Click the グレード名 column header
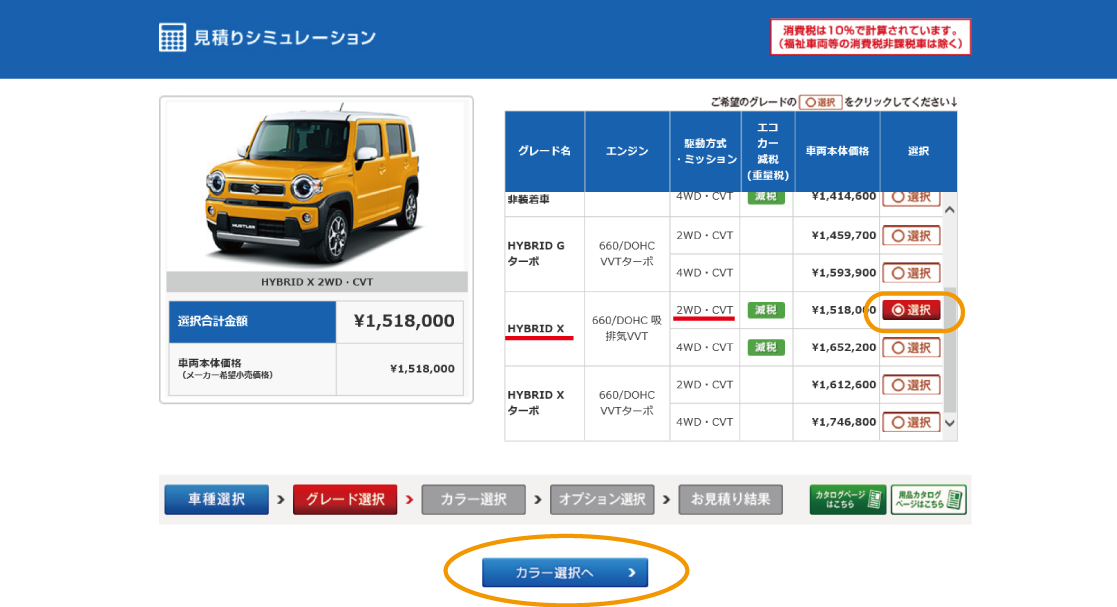The height and width of the screenshot is (607, 1117). (x=544, y=151)
